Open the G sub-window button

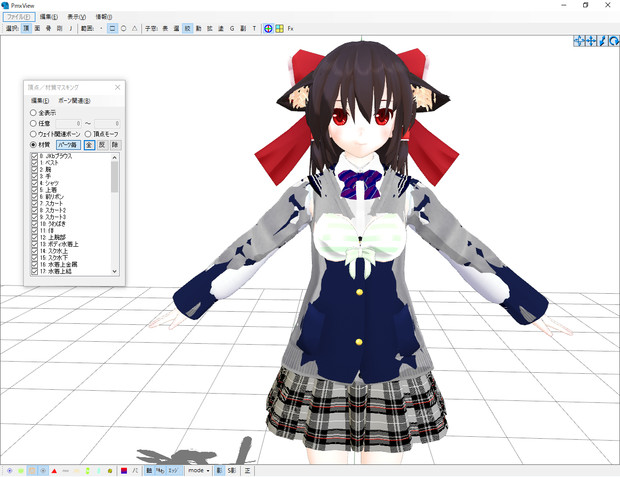pyautogui.click(x=232, y=28)
